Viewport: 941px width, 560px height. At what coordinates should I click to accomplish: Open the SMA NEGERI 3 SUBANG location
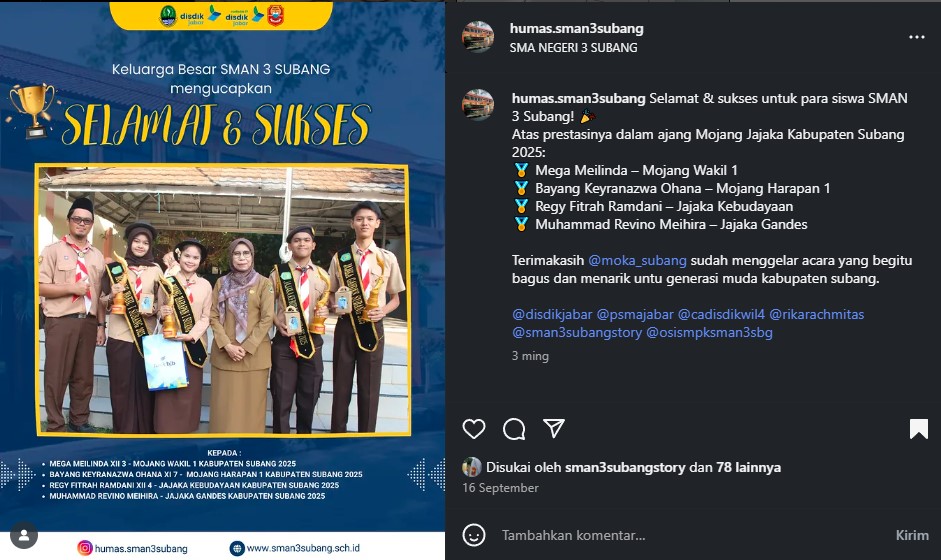(x=573, y=47)
